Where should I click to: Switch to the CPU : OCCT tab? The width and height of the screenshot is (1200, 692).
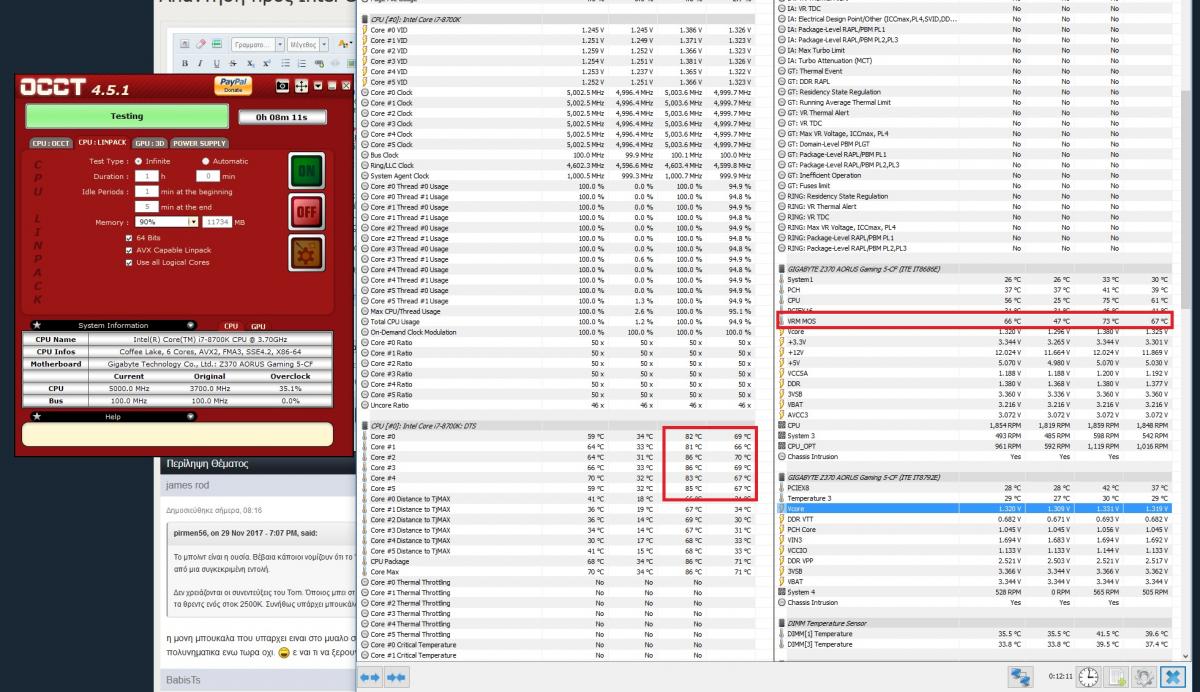[49, 143]
